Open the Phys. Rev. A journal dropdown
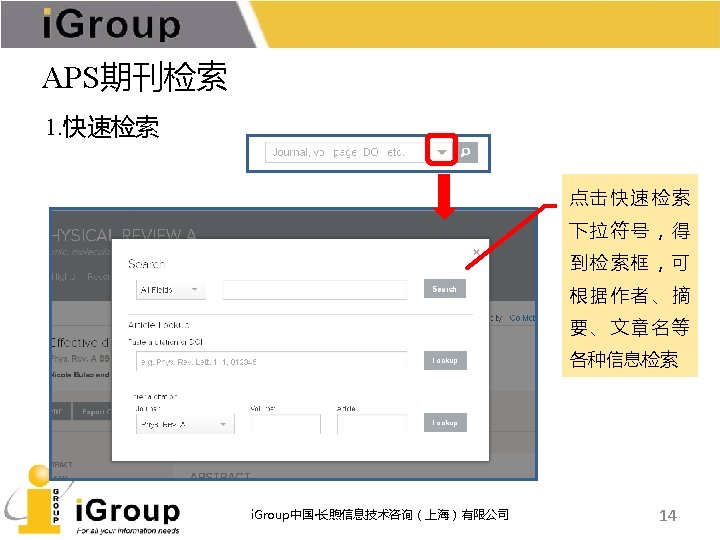 coord(185,424)
